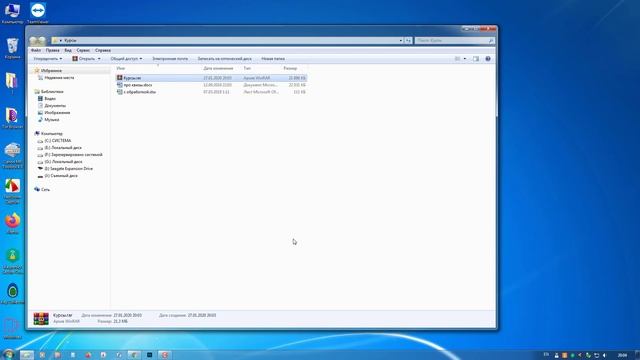
Task: Select Избранное in the navigation pane
Action: coord(51,71)
